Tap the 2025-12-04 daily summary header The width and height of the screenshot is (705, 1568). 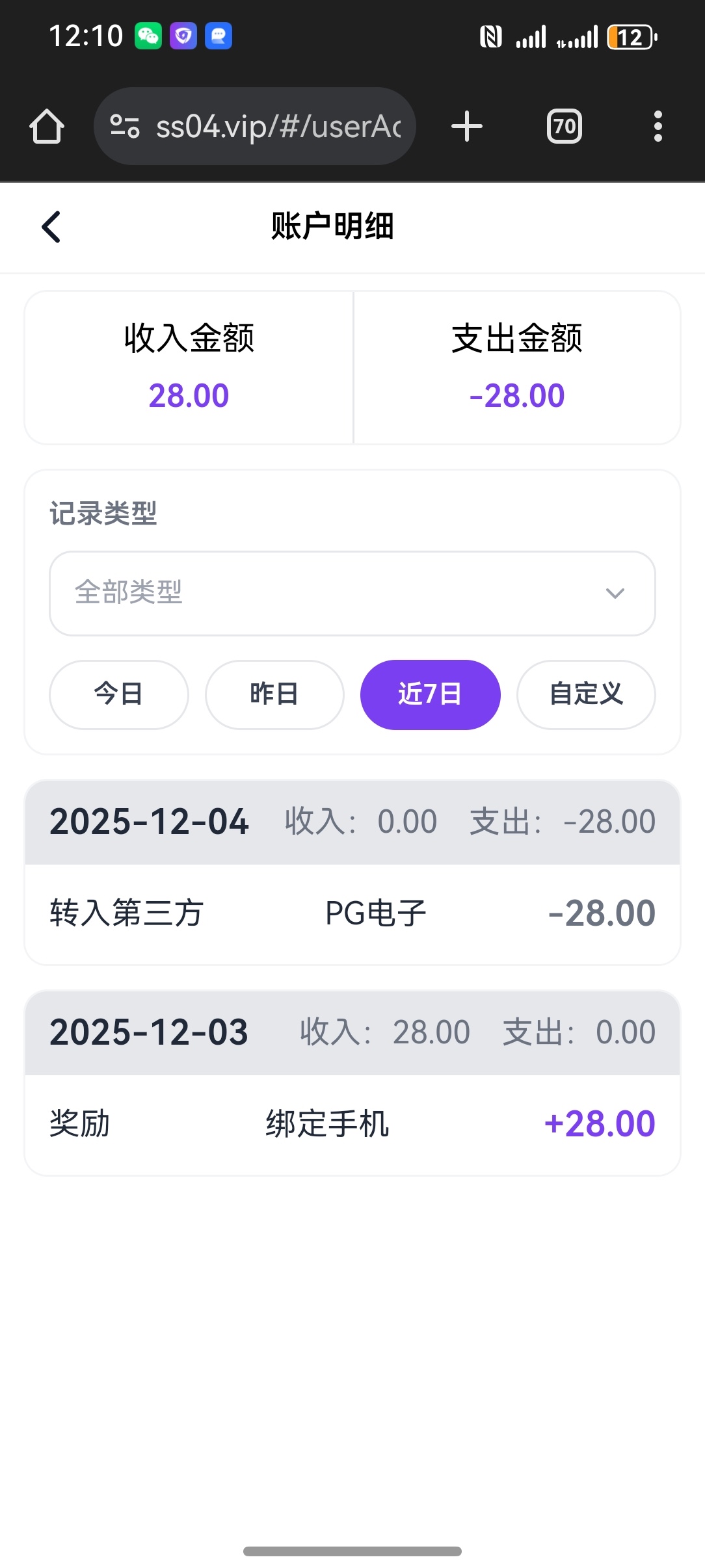click(x=352, y=822)
